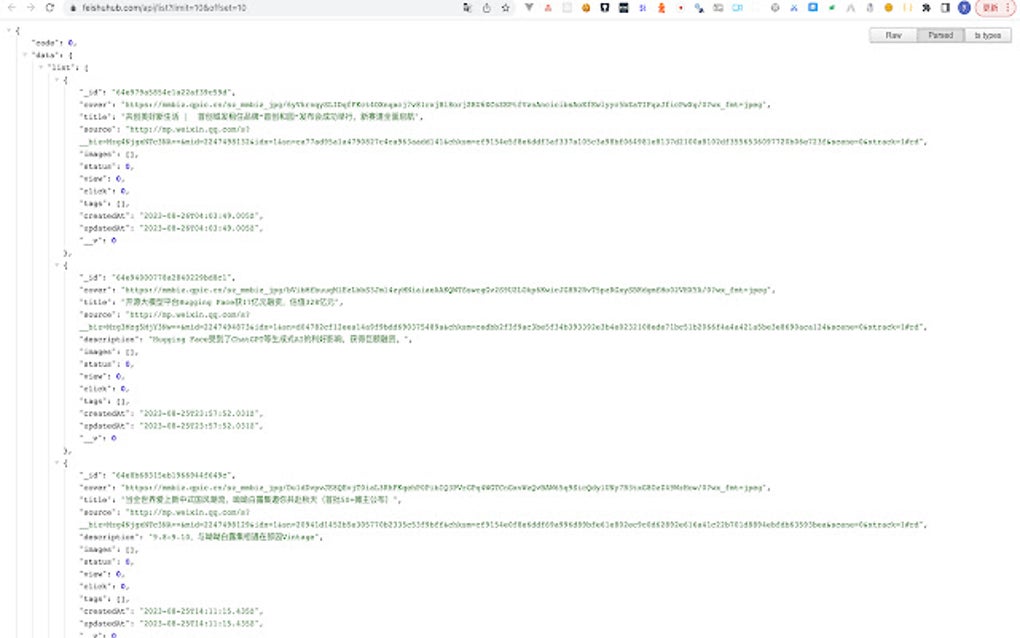
Task: Collapse the third list item with 9.8-9.10 description
Action: [57, 462]
